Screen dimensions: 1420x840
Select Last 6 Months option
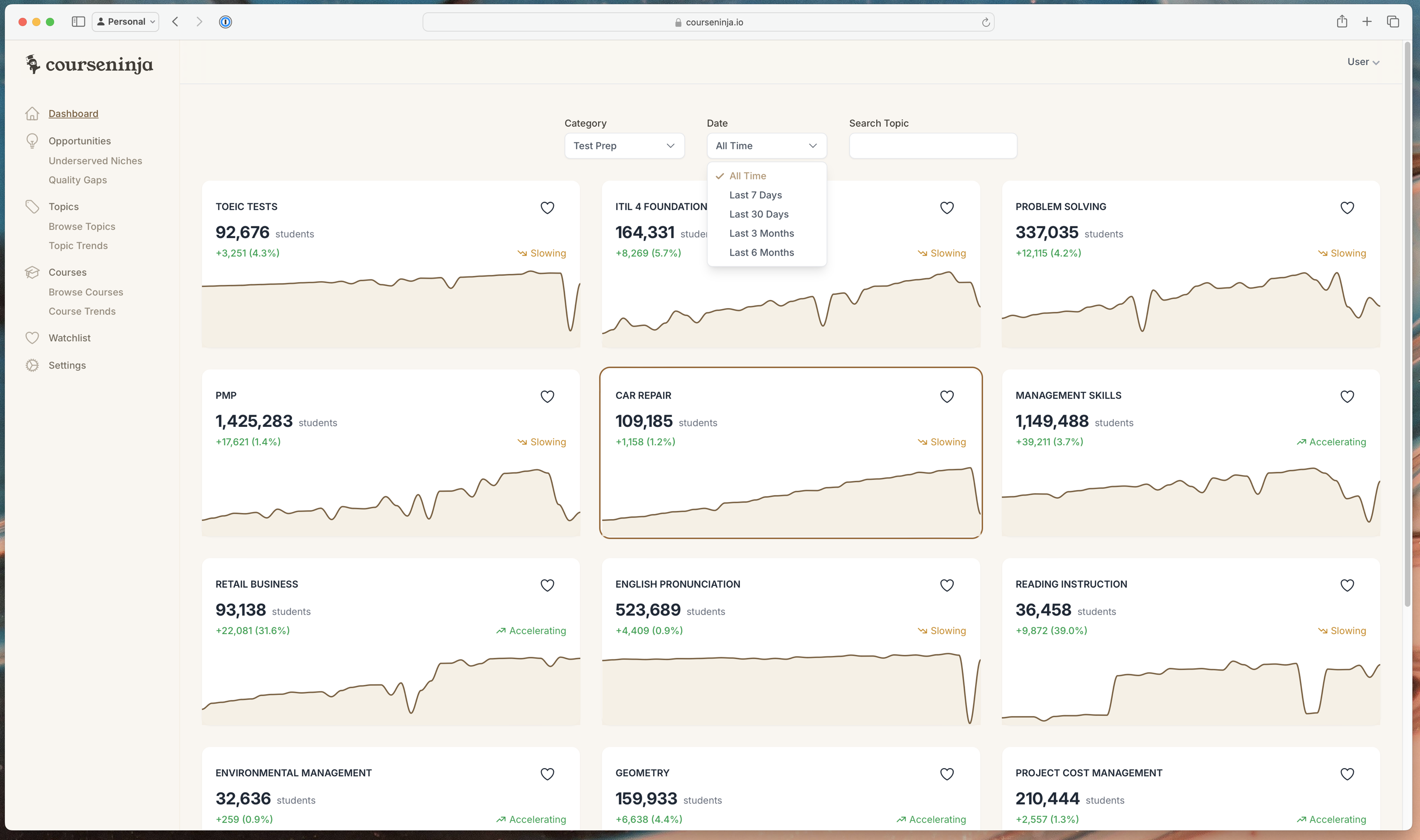pyautogui.click(x=766, y=253)
